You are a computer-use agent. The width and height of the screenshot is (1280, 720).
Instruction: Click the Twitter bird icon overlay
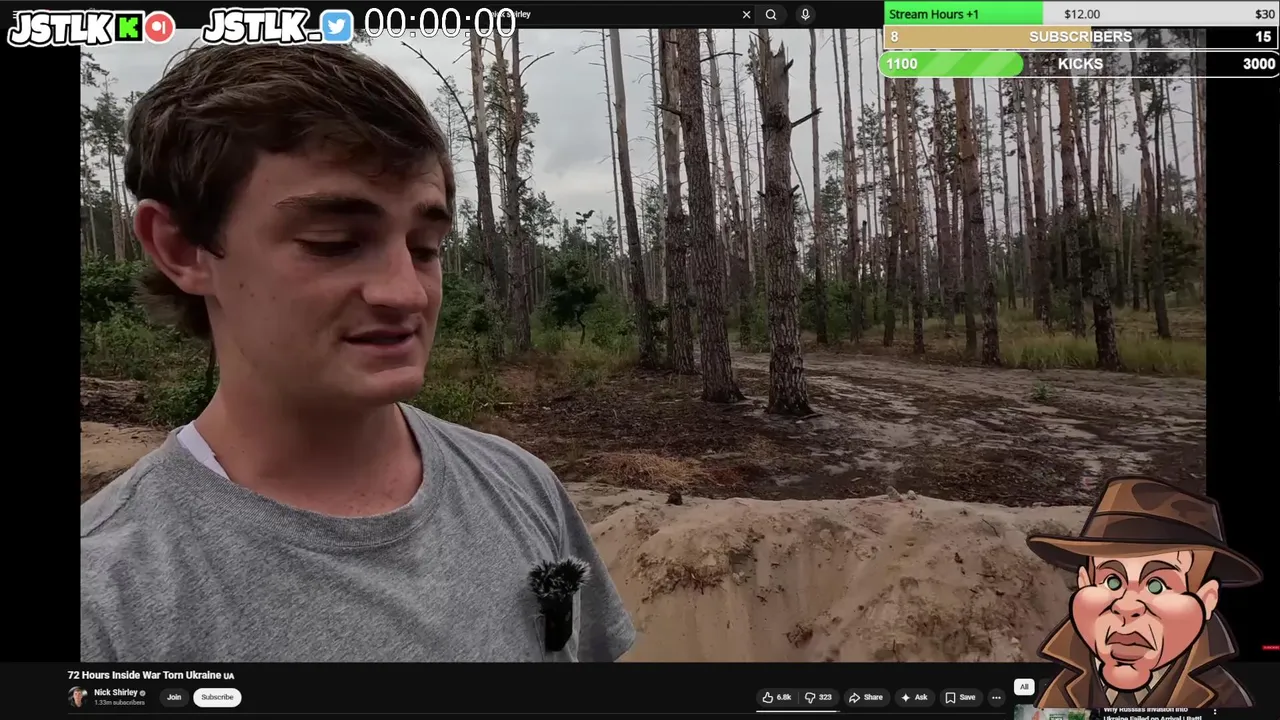click(337, 28)
